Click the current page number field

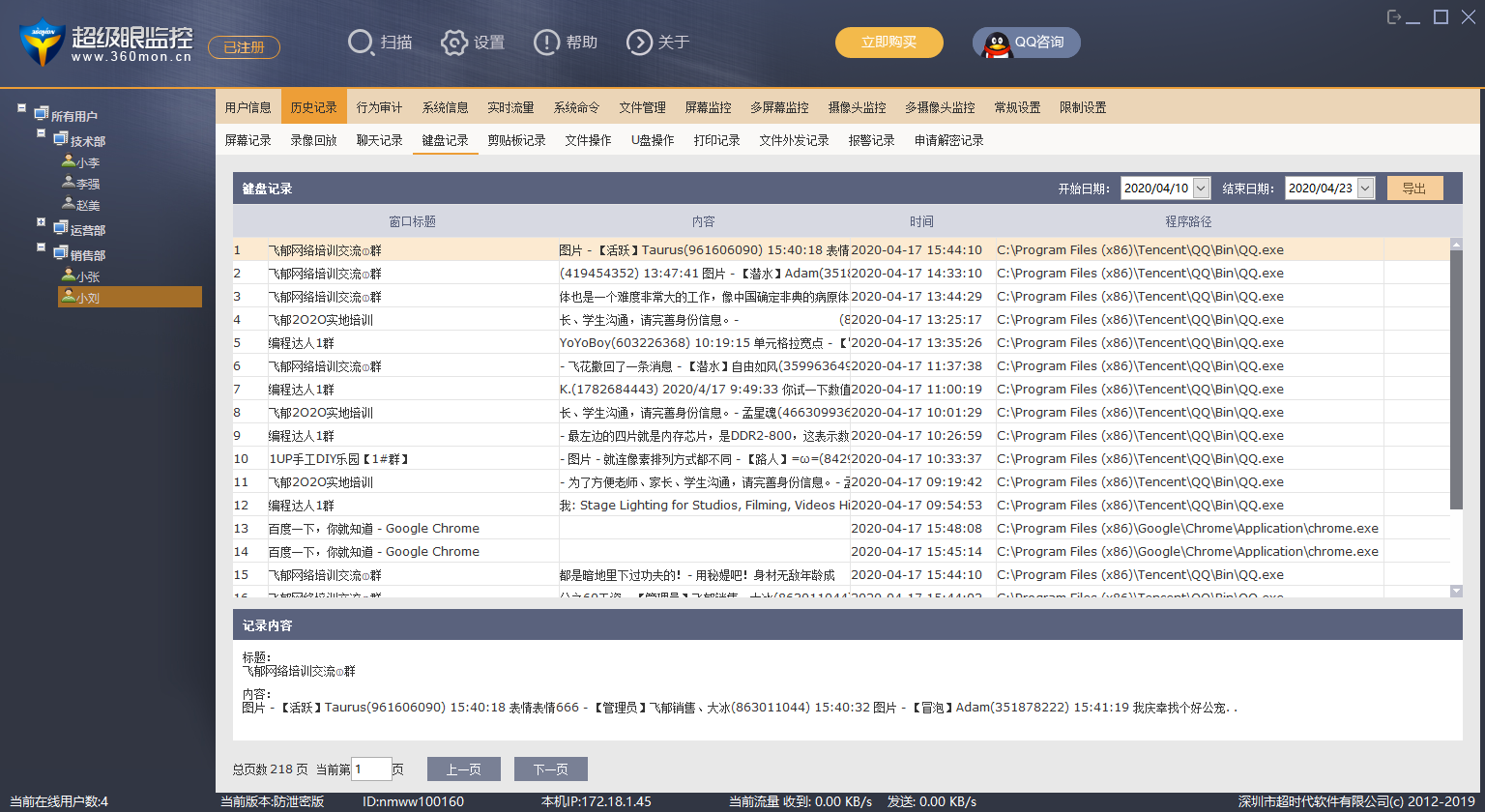tap(371, 769)
